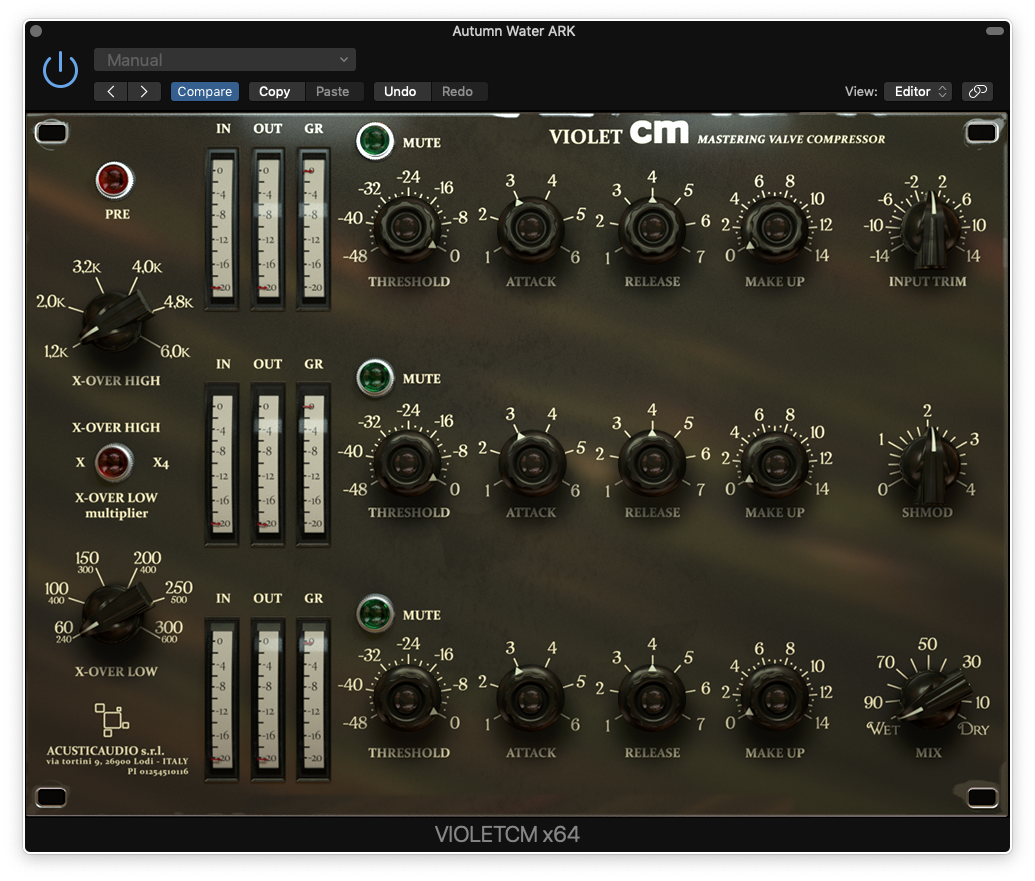Click the top band ATTACK knob
1035x881 pixels.
(x=530, y=229)
